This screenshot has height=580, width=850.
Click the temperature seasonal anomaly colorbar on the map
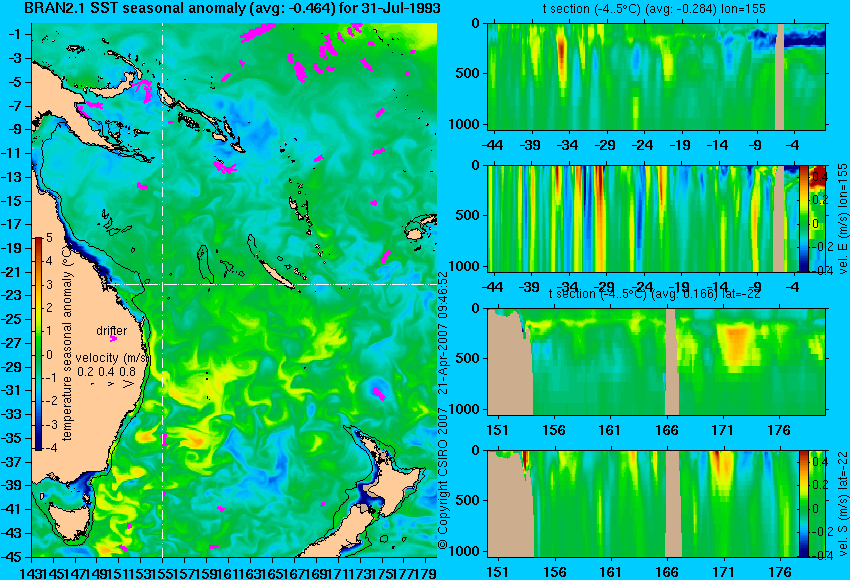(x=38, y=344)
